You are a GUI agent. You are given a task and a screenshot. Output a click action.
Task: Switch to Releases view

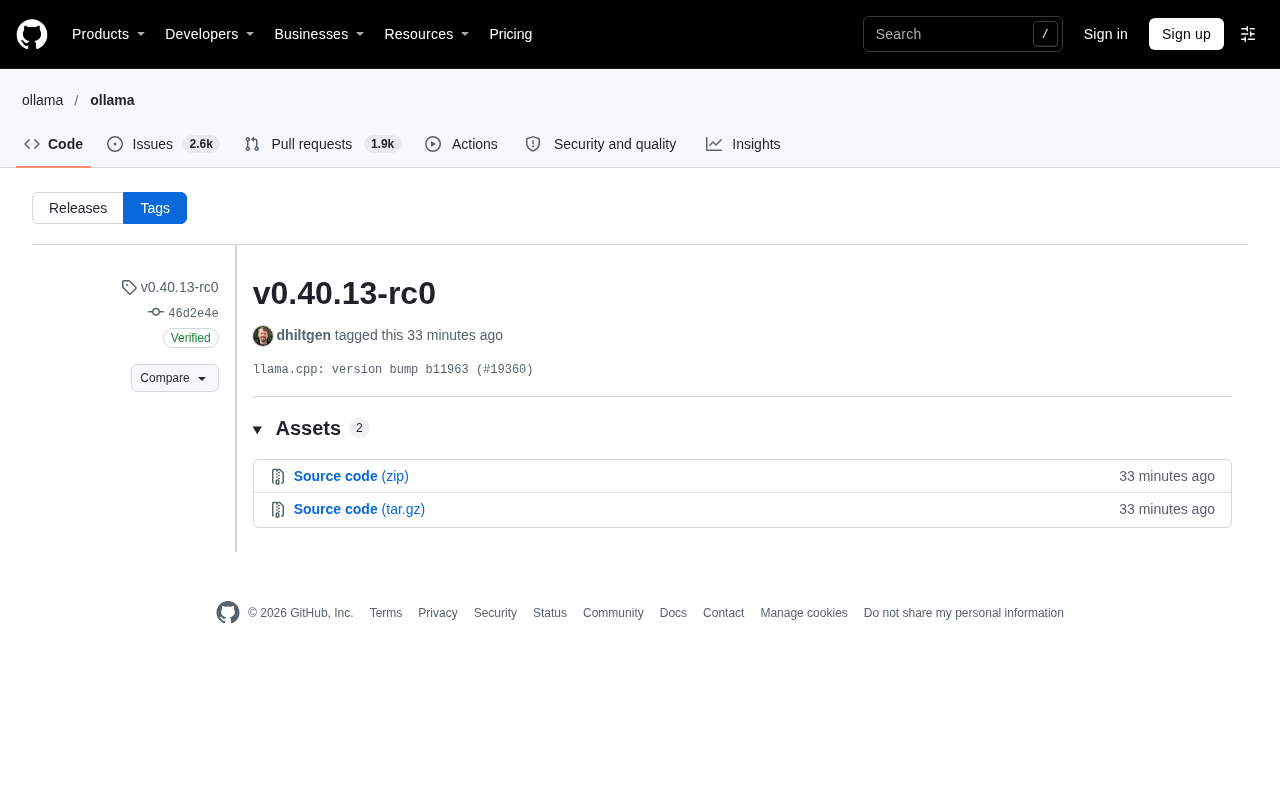click(78, 208)
